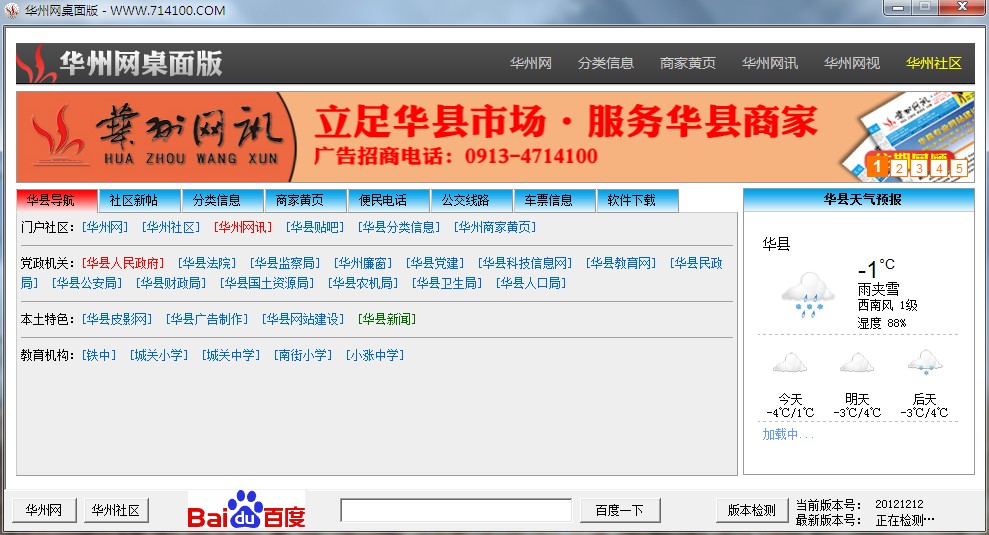Open the [华县农机局] link
The height and width of the screenshot is (535, 989).
pos(363,283)
